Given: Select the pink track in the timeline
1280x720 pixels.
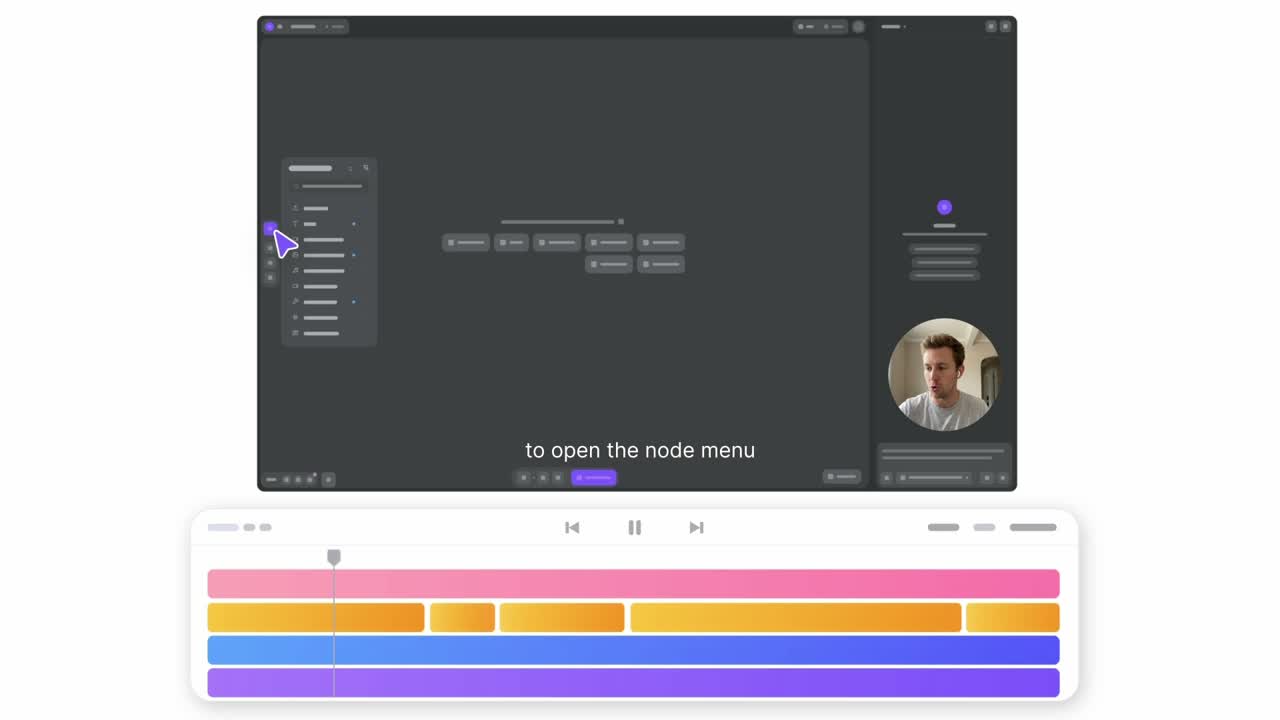Looking at the screenshot, I should pos(633,583).
